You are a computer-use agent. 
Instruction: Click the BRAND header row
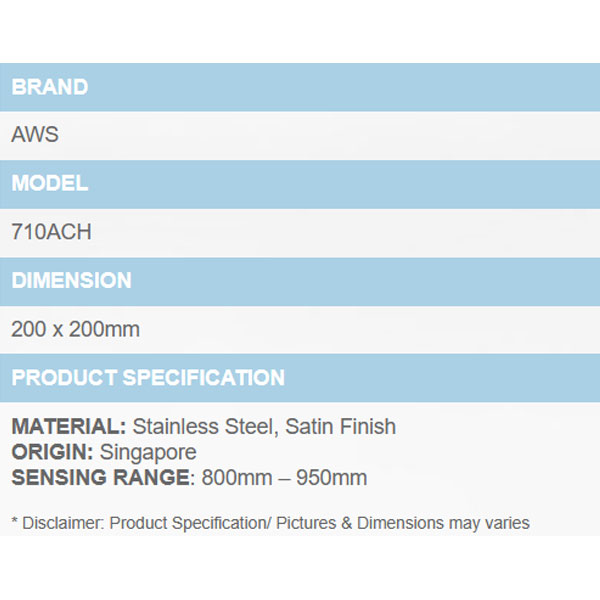click(x=300, y=87)
